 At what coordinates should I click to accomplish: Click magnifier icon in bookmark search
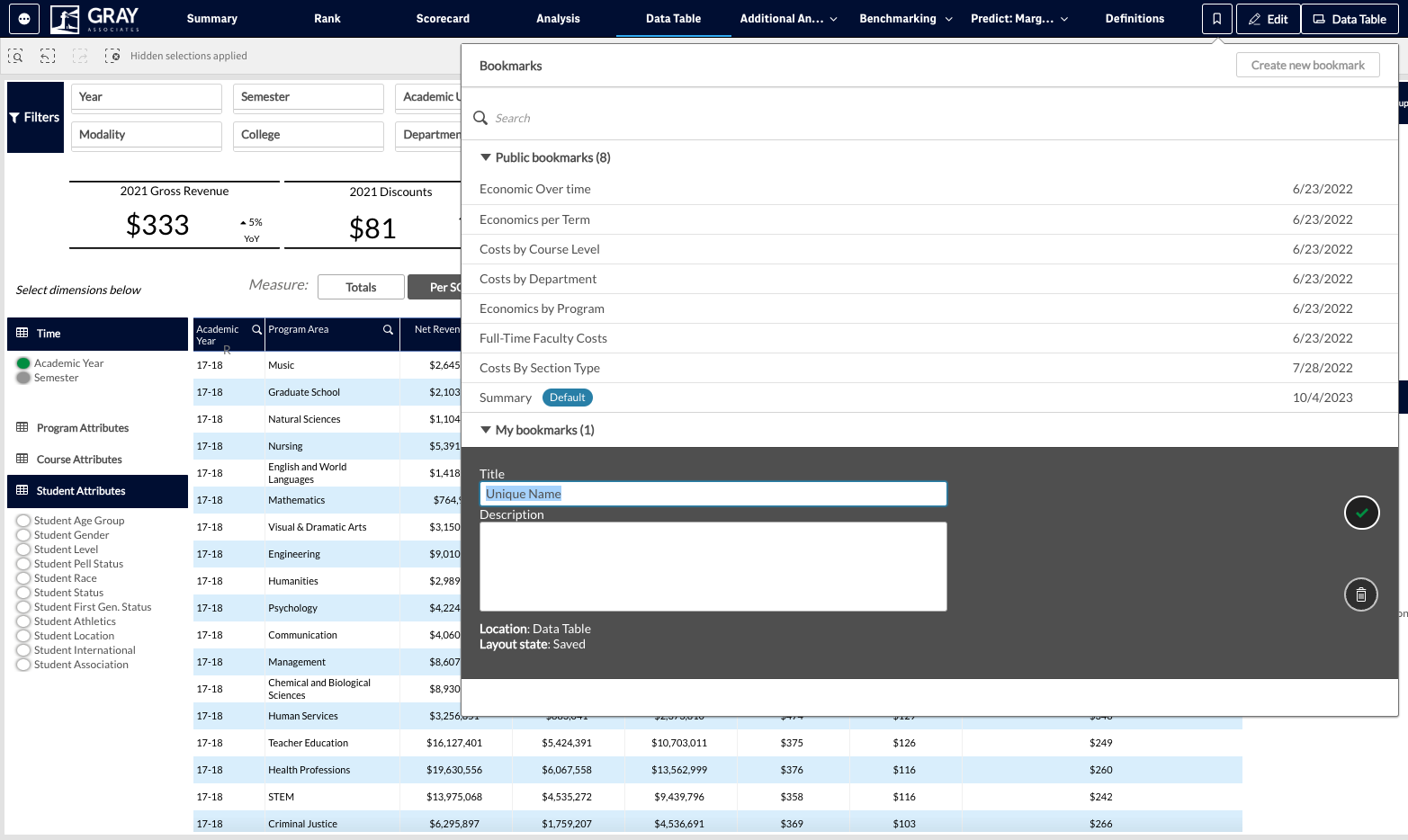coord(480,118)
